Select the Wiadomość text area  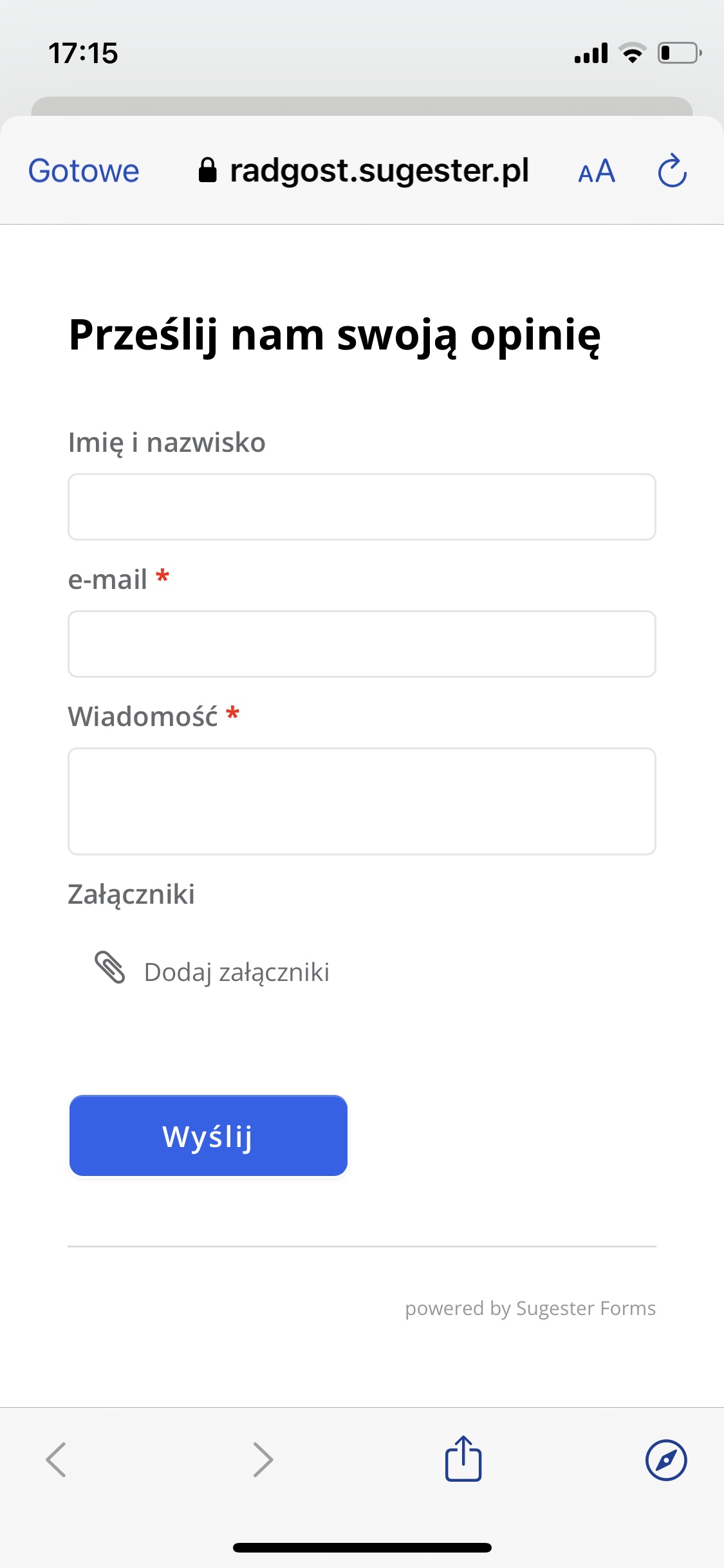(x=362, y=801)
